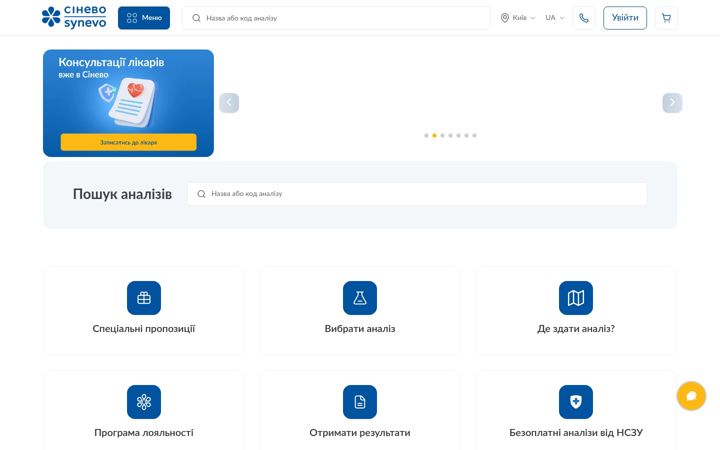Open the shopping cart icon
Viewport: 720px width, 450px height.
pos(666,18)
